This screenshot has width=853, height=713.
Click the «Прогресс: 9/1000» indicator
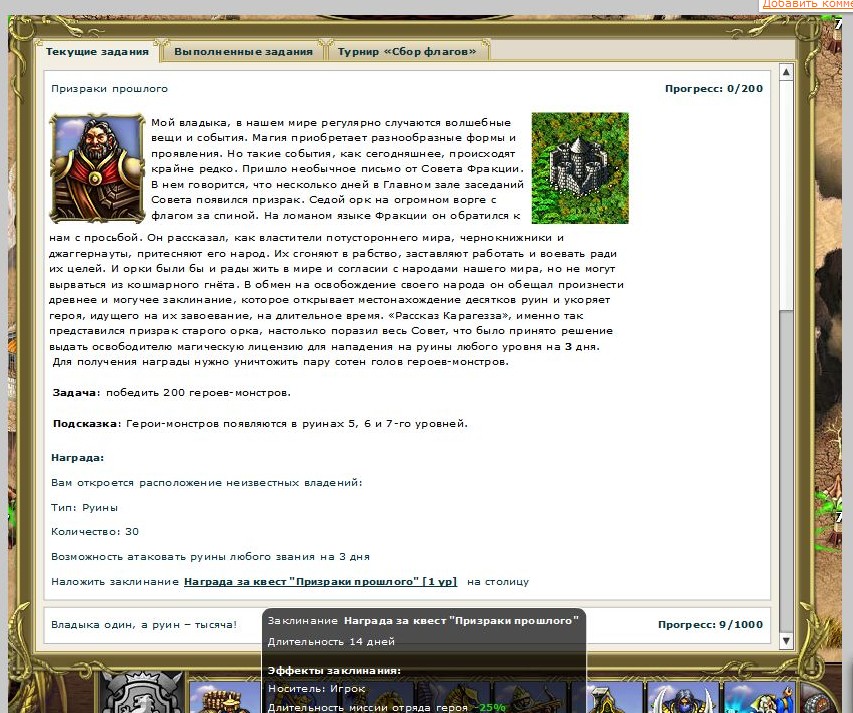[x=710, y=624]
